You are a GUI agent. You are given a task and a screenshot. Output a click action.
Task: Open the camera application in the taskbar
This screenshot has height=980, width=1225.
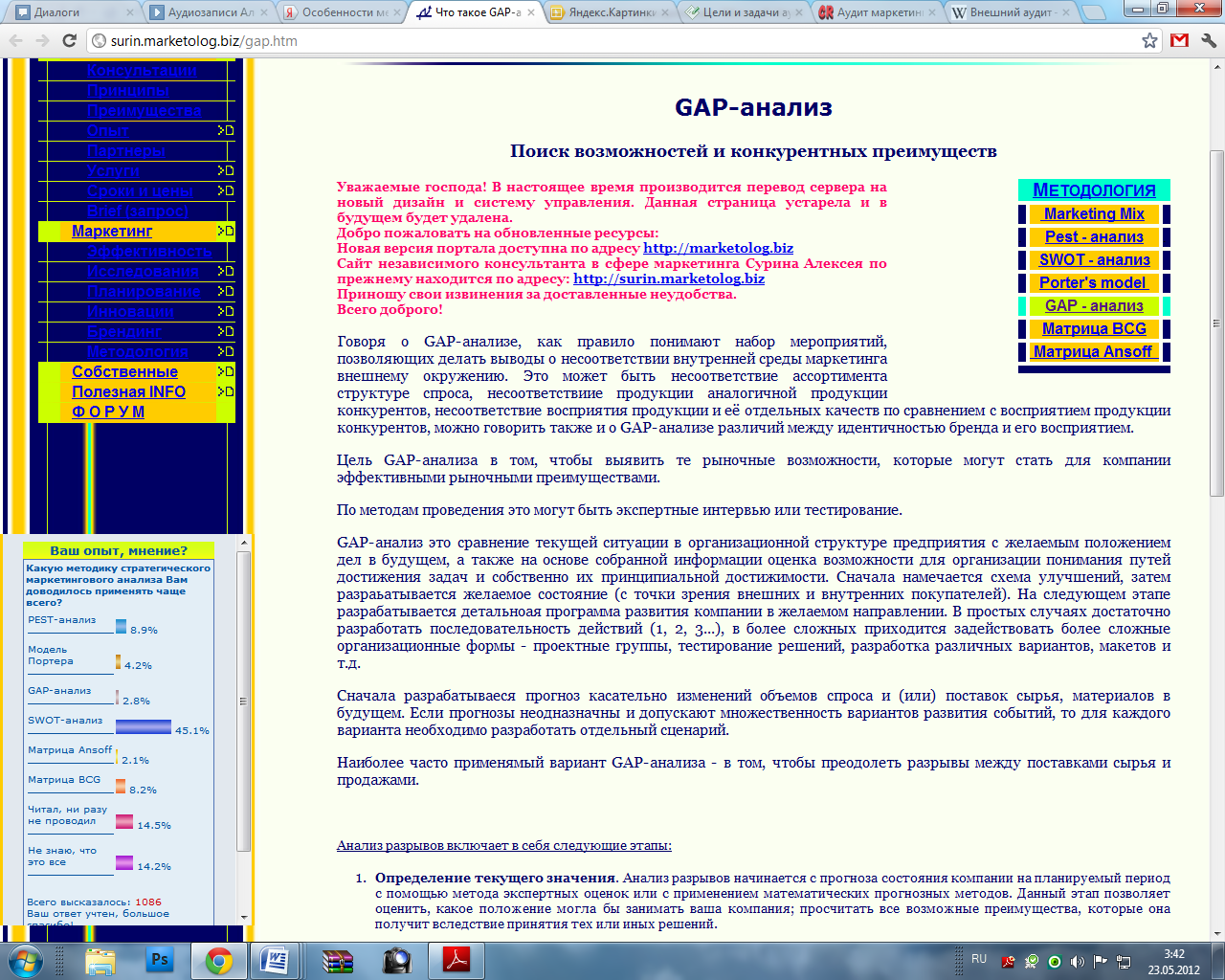pyautogui.click(x=397, y=960)
